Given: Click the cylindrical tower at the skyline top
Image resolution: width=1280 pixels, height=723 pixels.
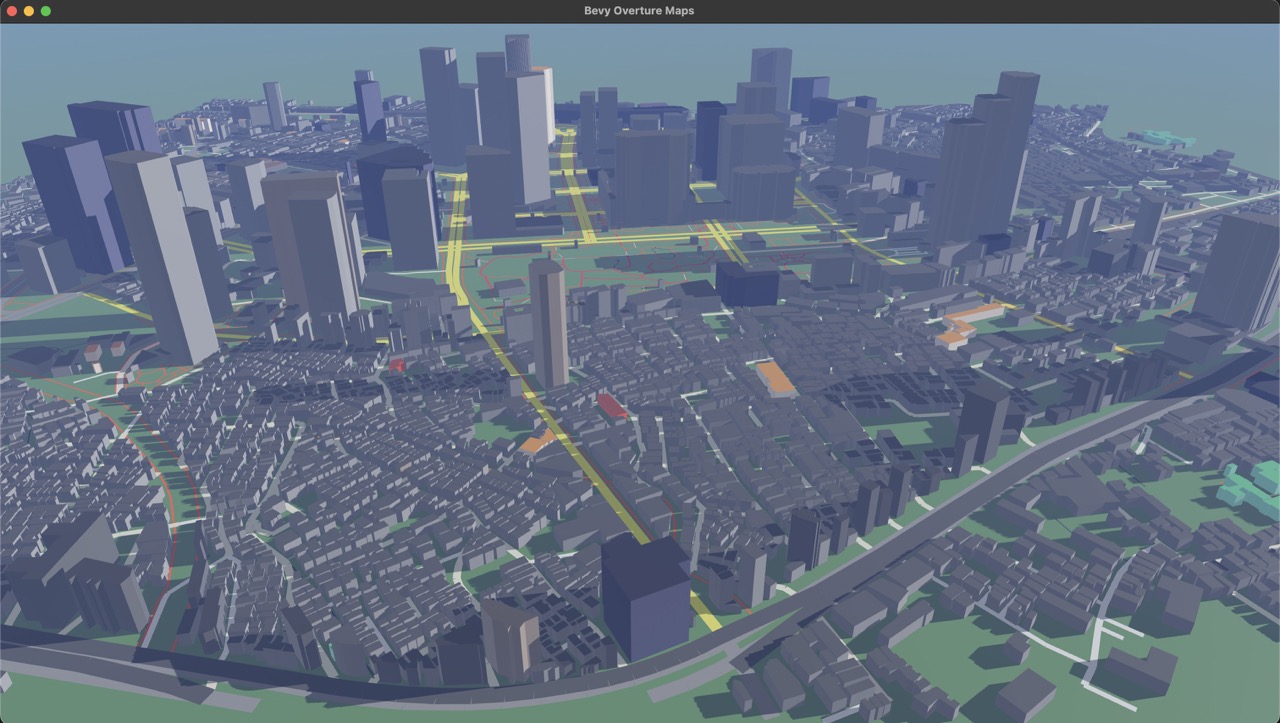Looking at the screenshot, I should point(519,55).
